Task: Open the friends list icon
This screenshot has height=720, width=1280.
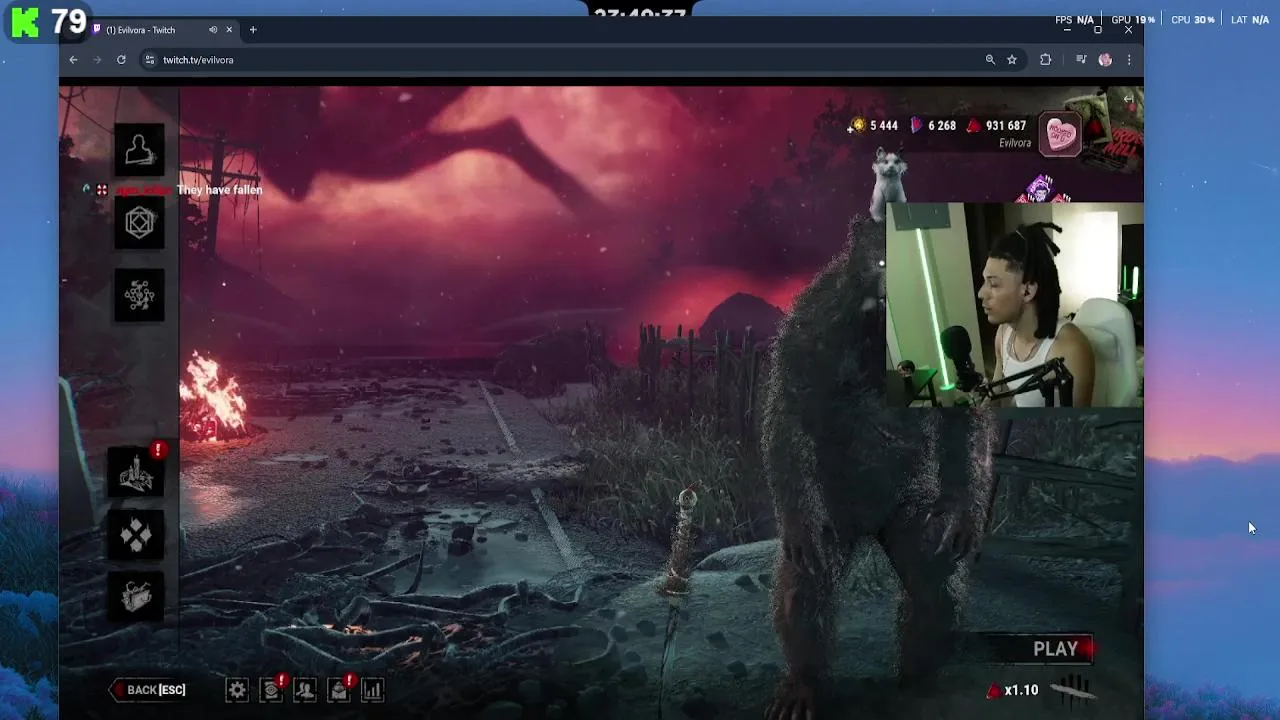Action: [305, 690]
